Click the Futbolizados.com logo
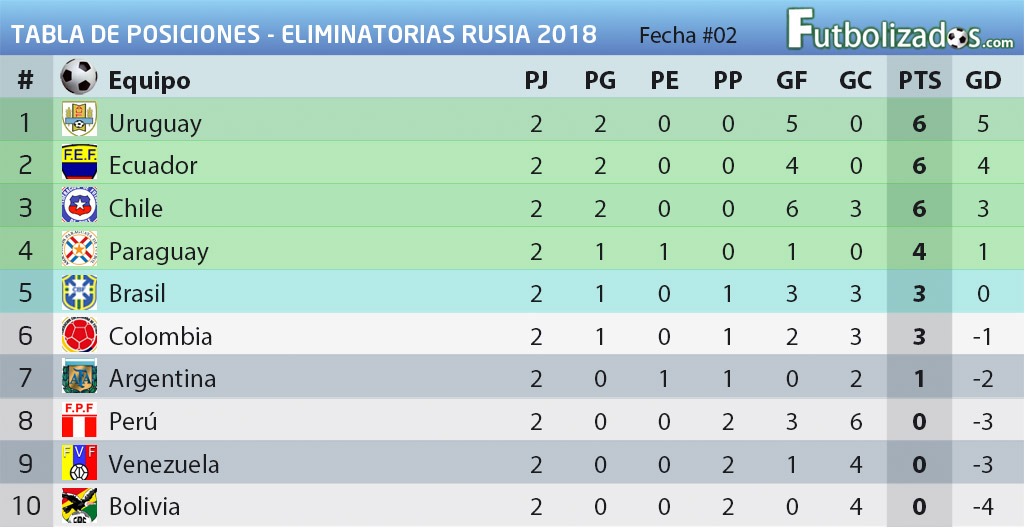The image size is (1024, 529). (x=899, y=30)
